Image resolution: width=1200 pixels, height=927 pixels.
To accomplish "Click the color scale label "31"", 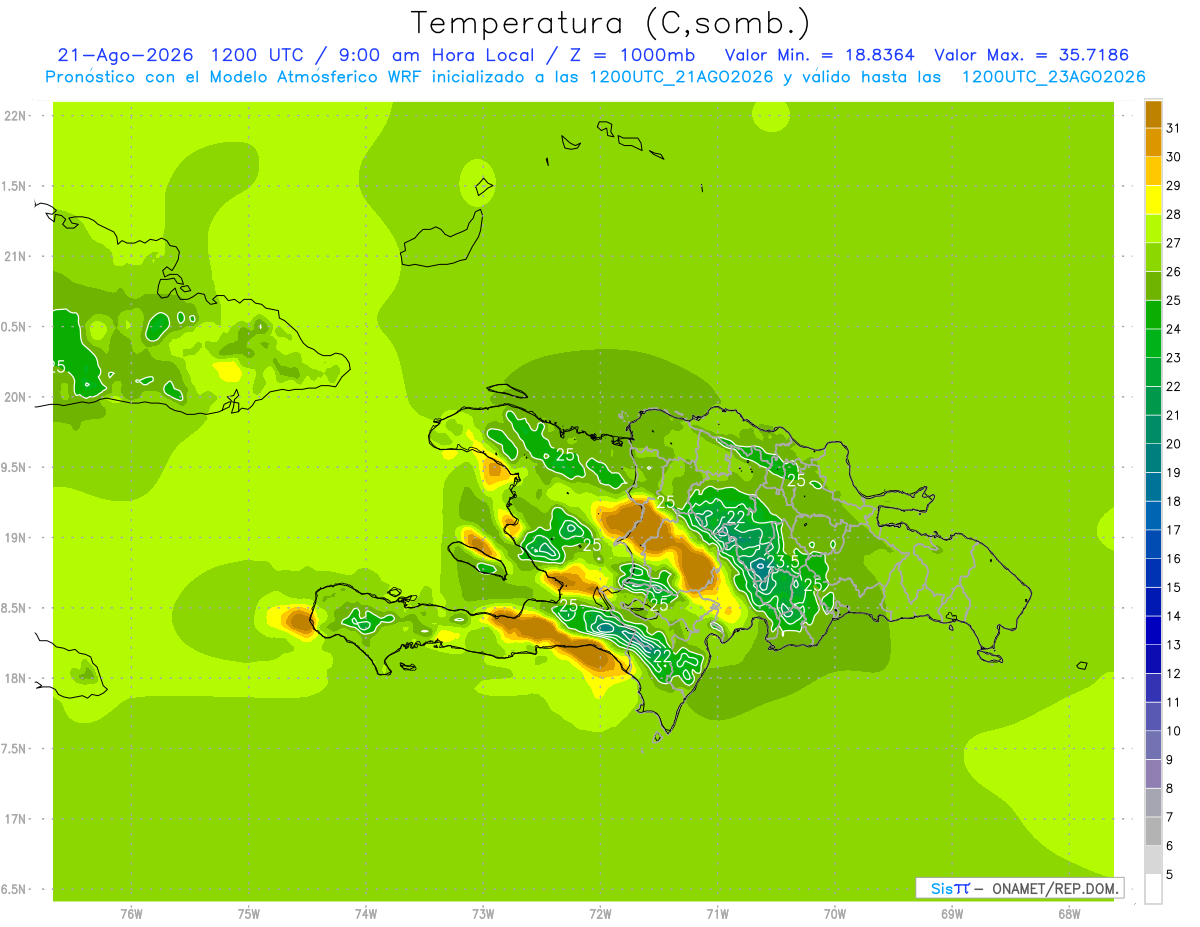I will point(1173,128).
